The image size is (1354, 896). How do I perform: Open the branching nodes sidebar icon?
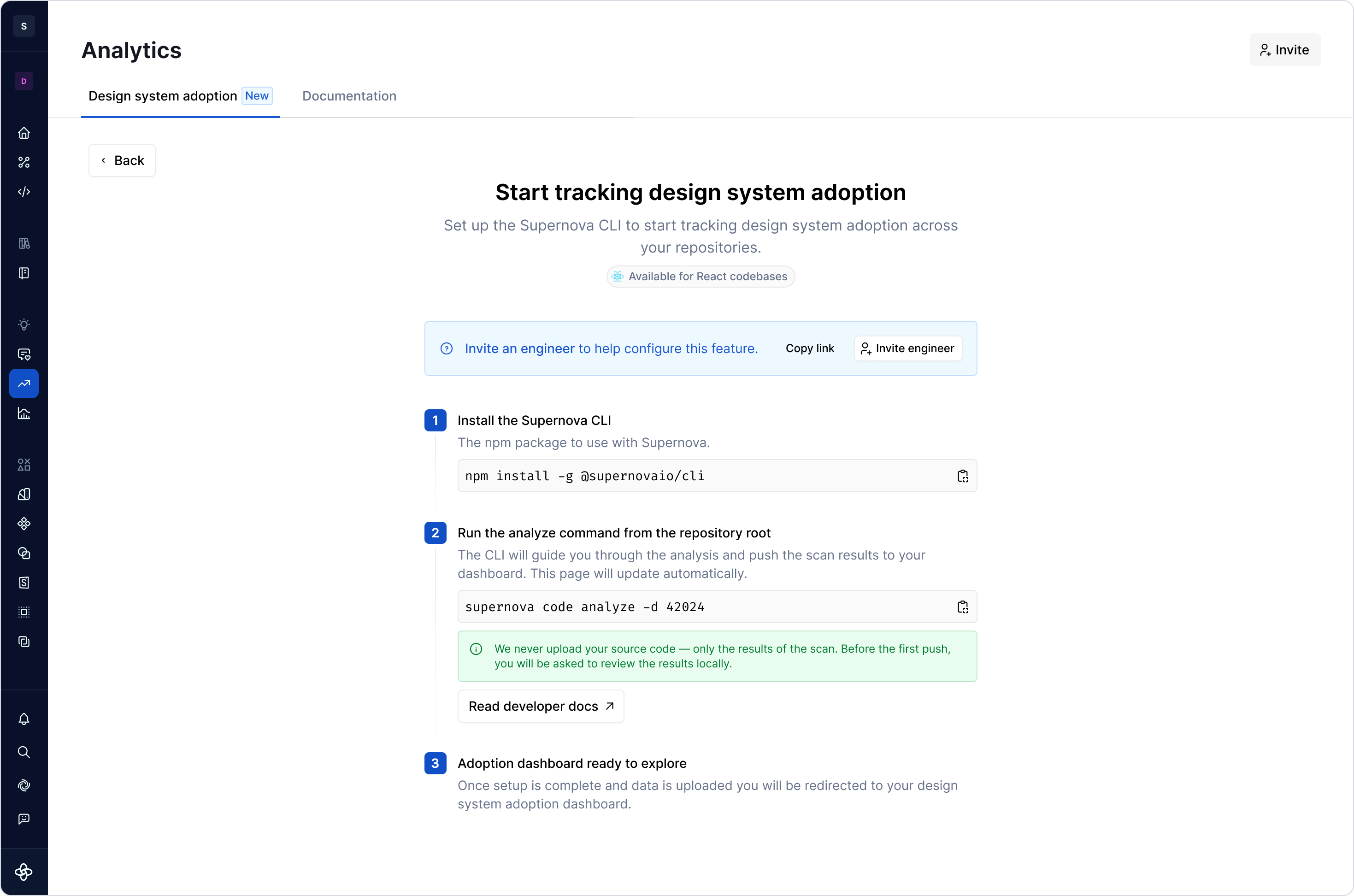[24, 163]
